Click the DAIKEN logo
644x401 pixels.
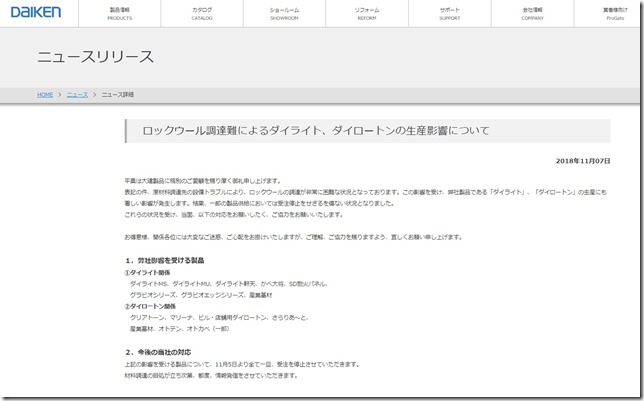(36, 12)
